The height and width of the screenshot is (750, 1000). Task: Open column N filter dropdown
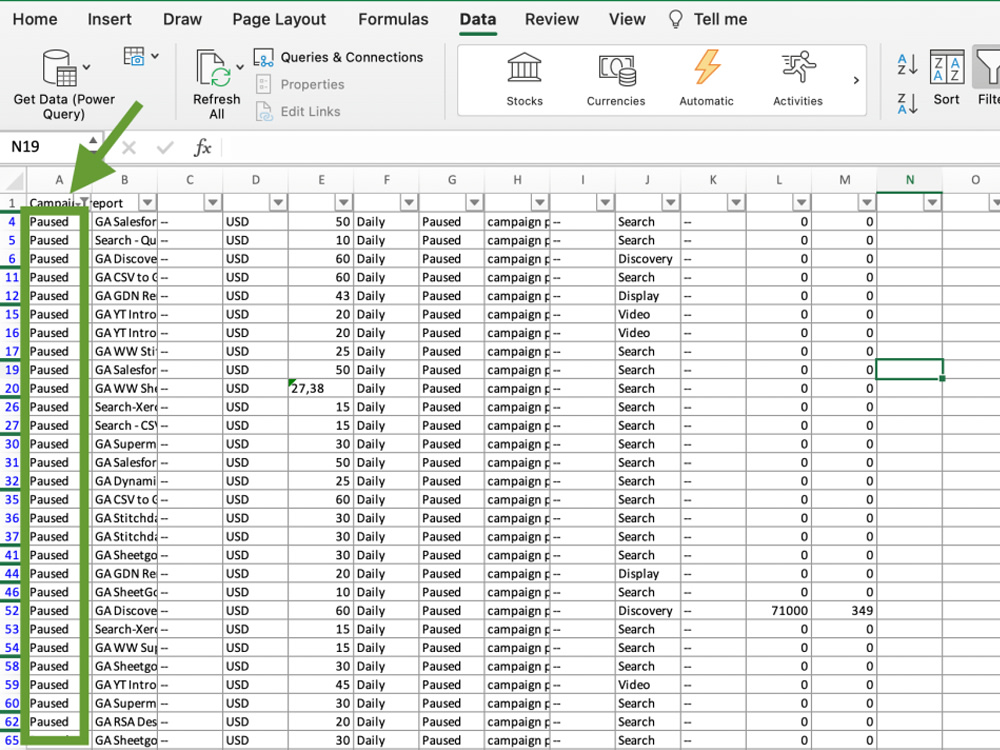tap(932, 203)
